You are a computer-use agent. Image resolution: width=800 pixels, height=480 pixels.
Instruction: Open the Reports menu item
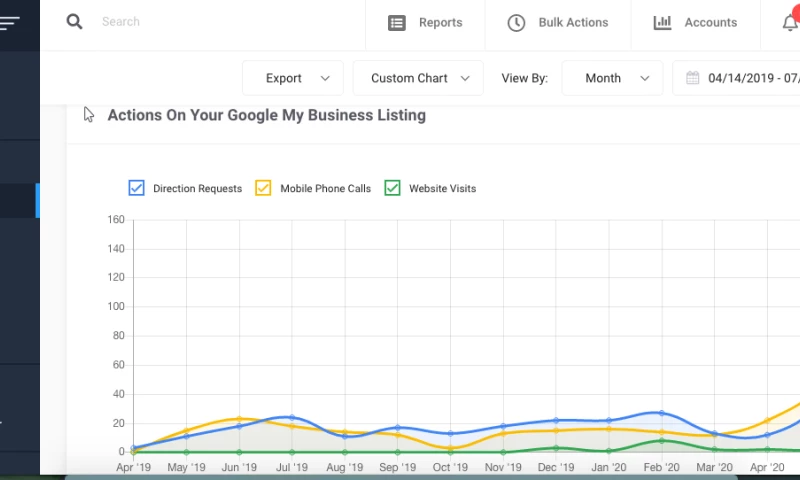(440, 23)
